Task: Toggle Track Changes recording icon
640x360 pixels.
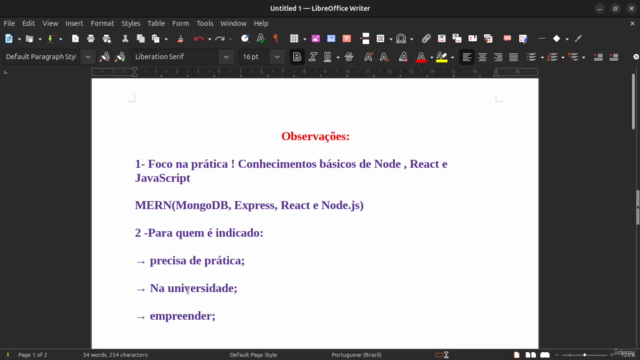Action: 523,39
